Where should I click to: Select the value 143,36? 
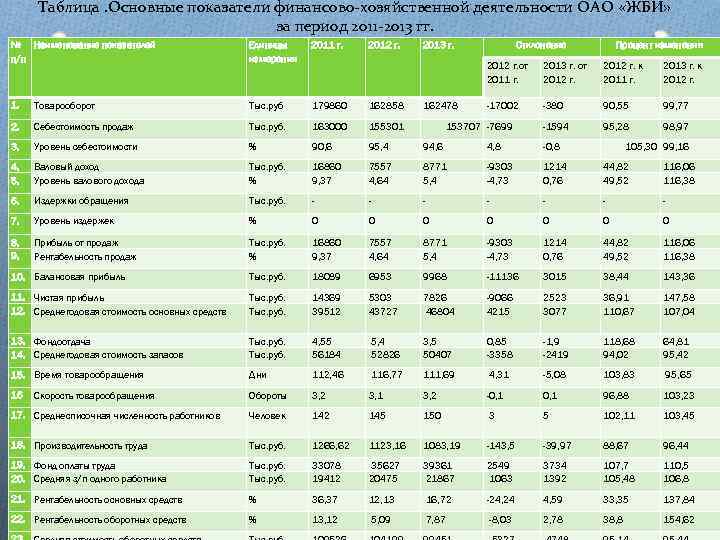679,277
